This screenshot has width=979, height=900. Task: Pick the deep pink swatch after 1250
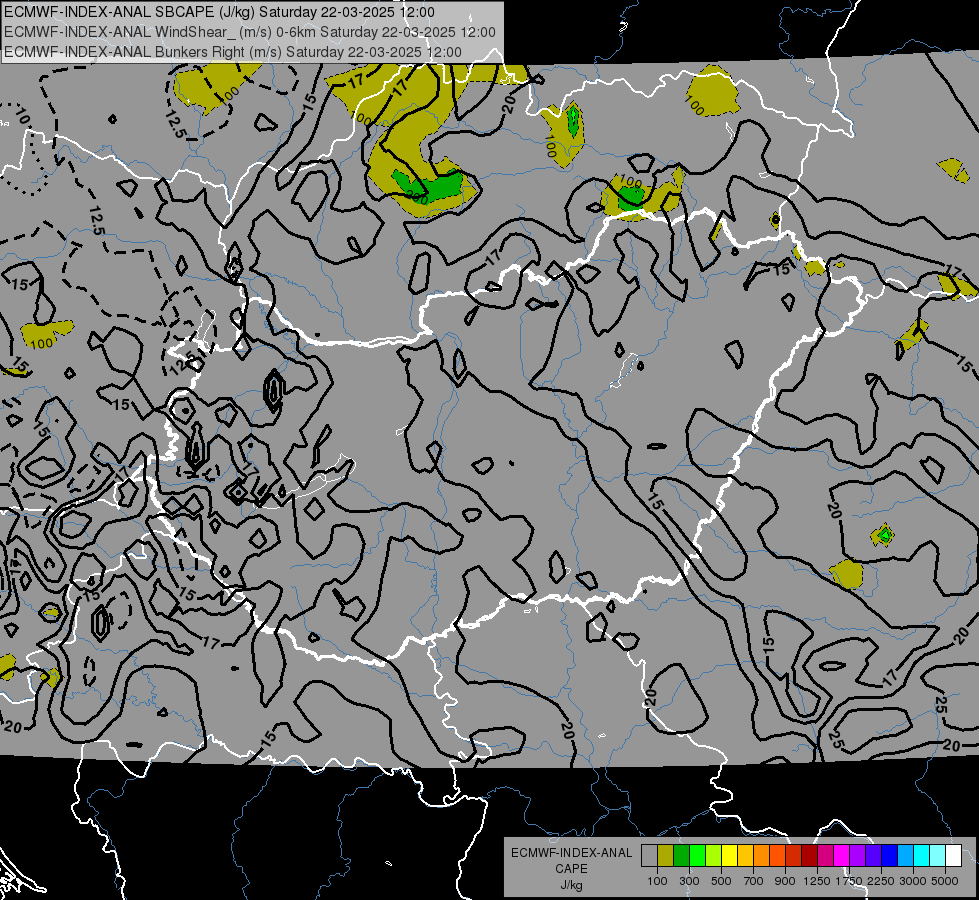click(825, 856)
